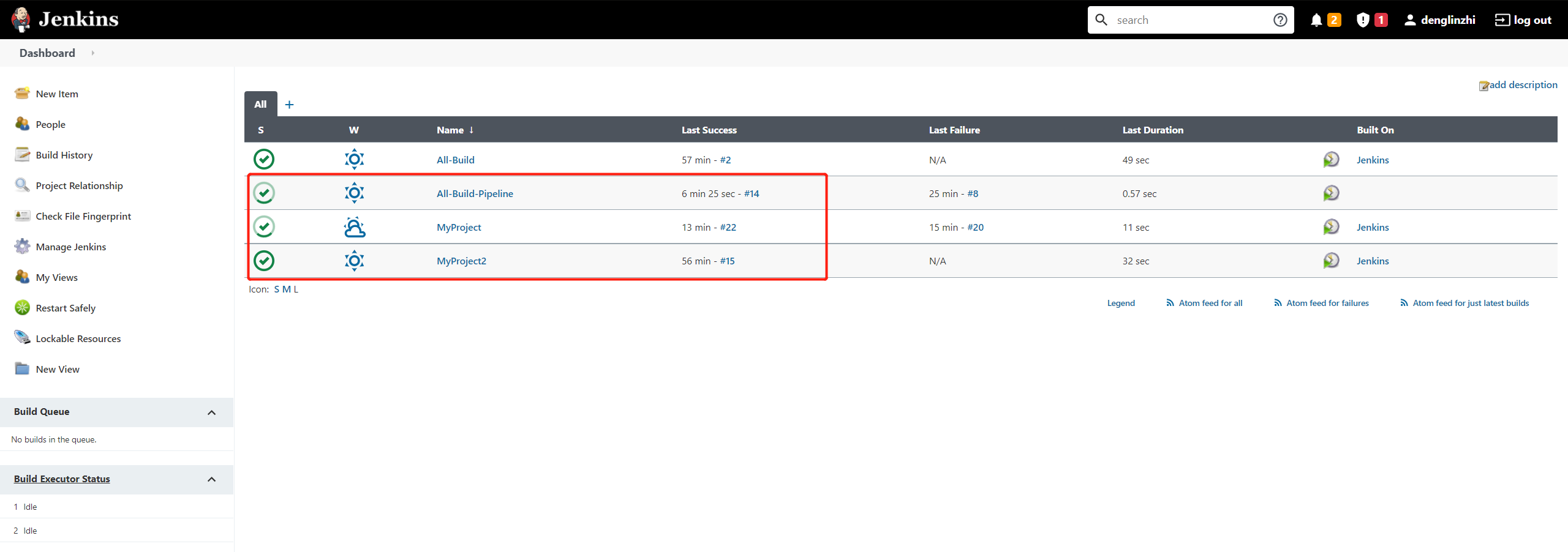Open the New Item sidebar icon
1568x552 pixels.
tap(22, 94)
